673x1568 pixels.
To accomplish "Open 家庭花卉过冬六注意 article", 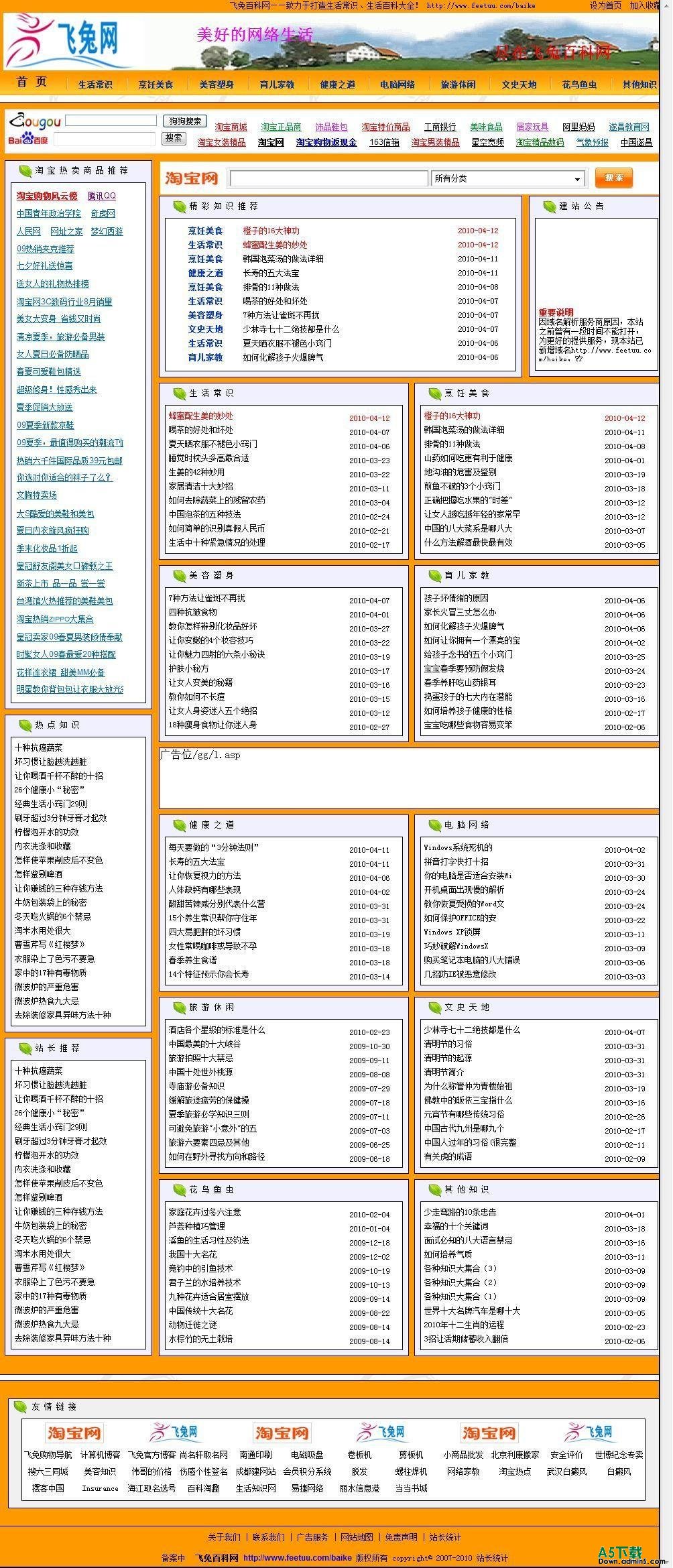I will tap(204, 1212).
